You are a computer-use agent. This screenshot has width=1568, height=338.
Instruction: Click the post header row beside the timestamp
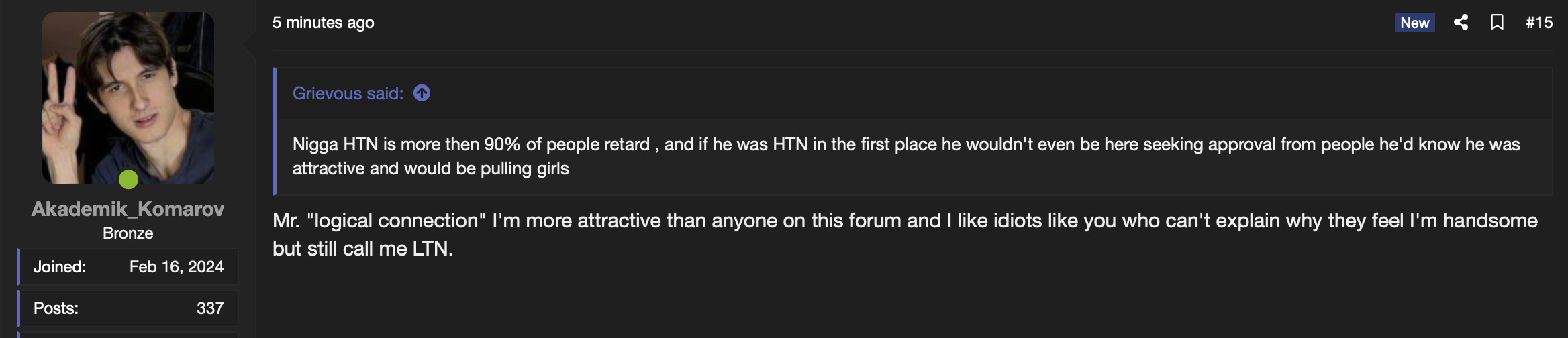tap(873, 23)
